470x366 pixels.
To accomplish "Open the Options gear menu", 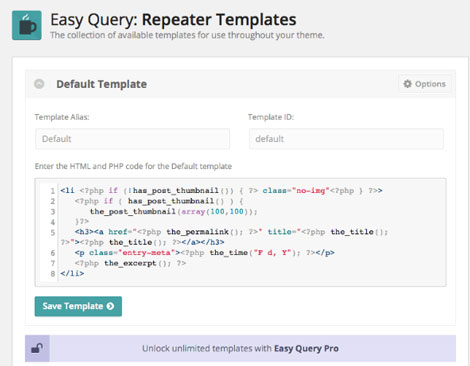I will pyautogui.click(x=424, y=84).
